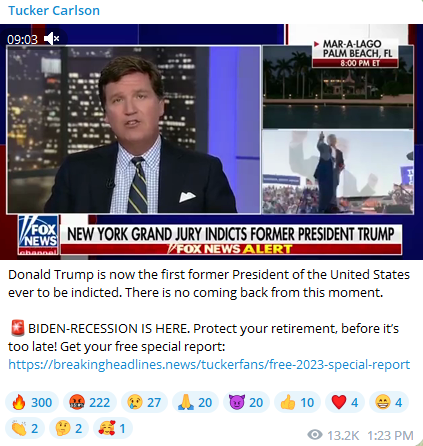Image resolution: width=423 pixels, height=446 pixels.
Task: Click the red heart reaction
Action: coord(345,402)
